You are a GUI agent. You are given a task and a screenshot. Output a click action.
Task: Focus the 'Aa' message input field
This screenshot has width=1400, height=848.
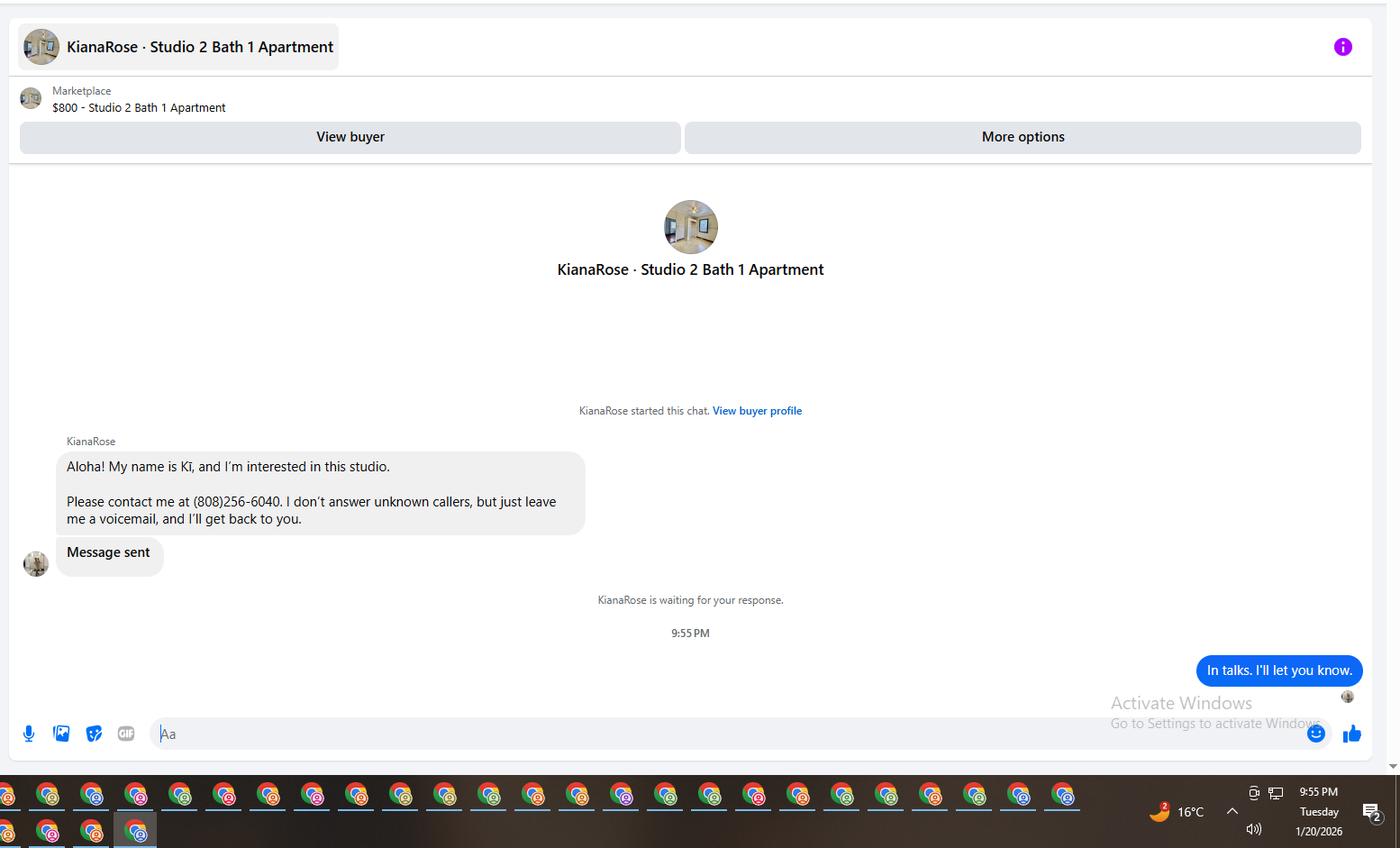click(x=730, y=734)
